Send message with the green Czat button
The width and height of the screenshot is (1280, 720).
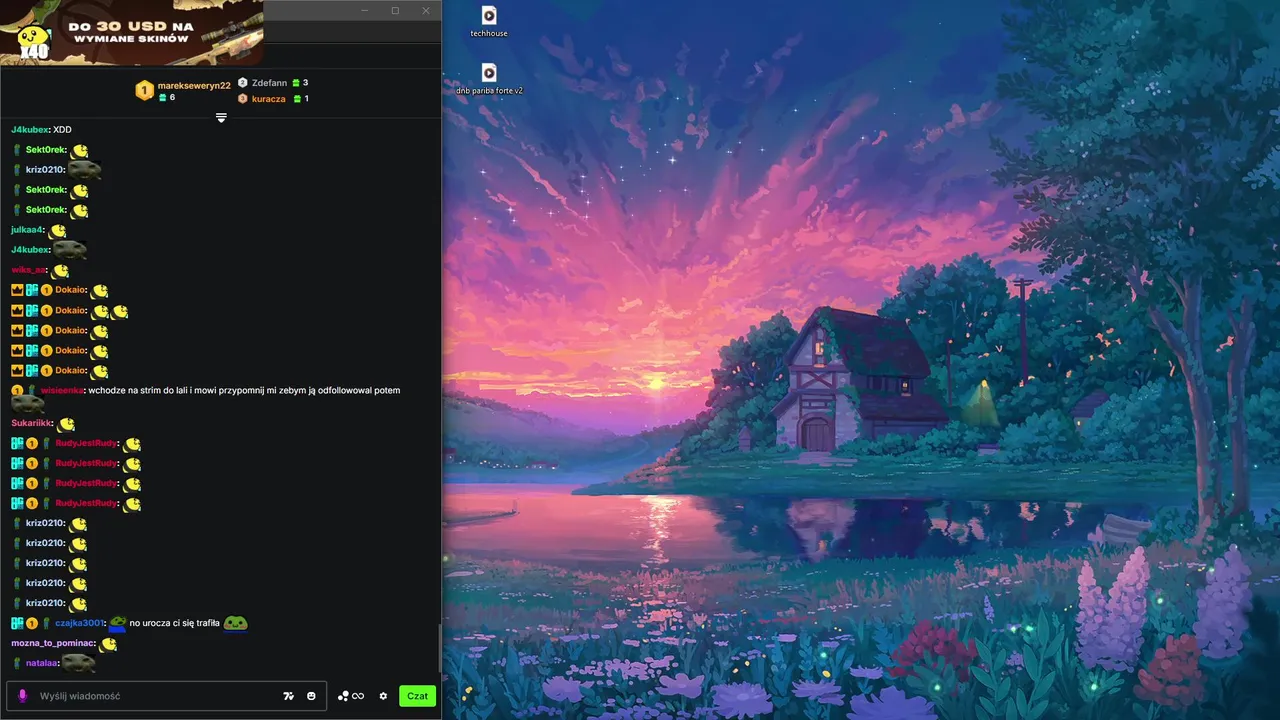point(417,696)
